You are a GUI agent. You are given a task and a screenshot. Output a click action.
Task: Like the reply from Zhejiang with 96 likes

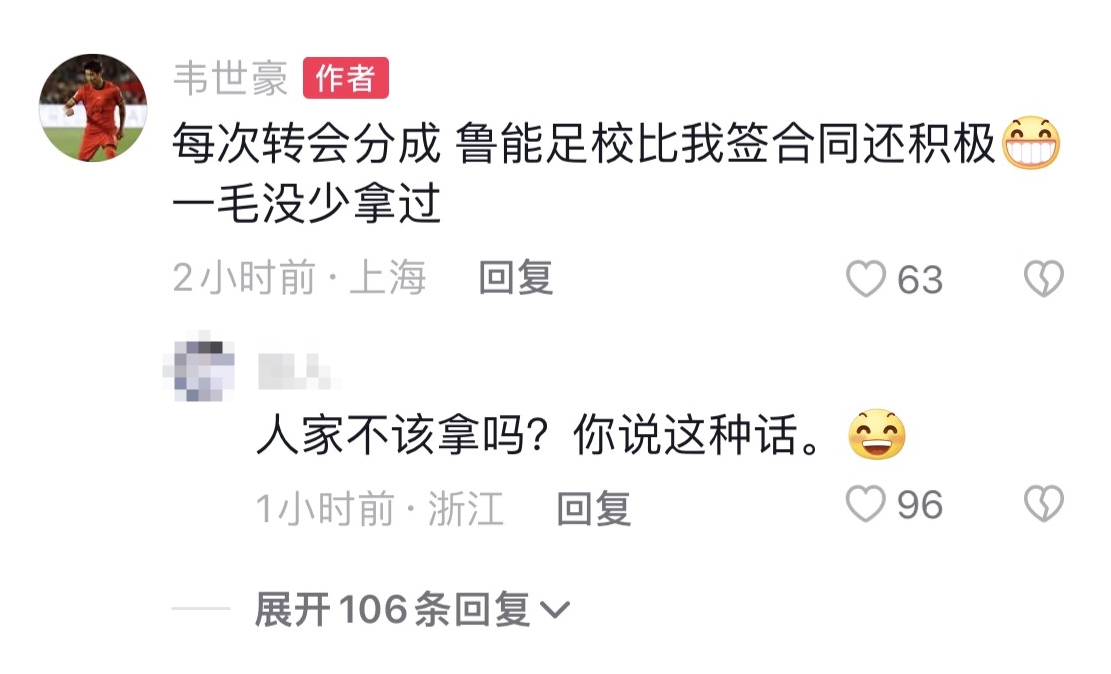(866, 506)
